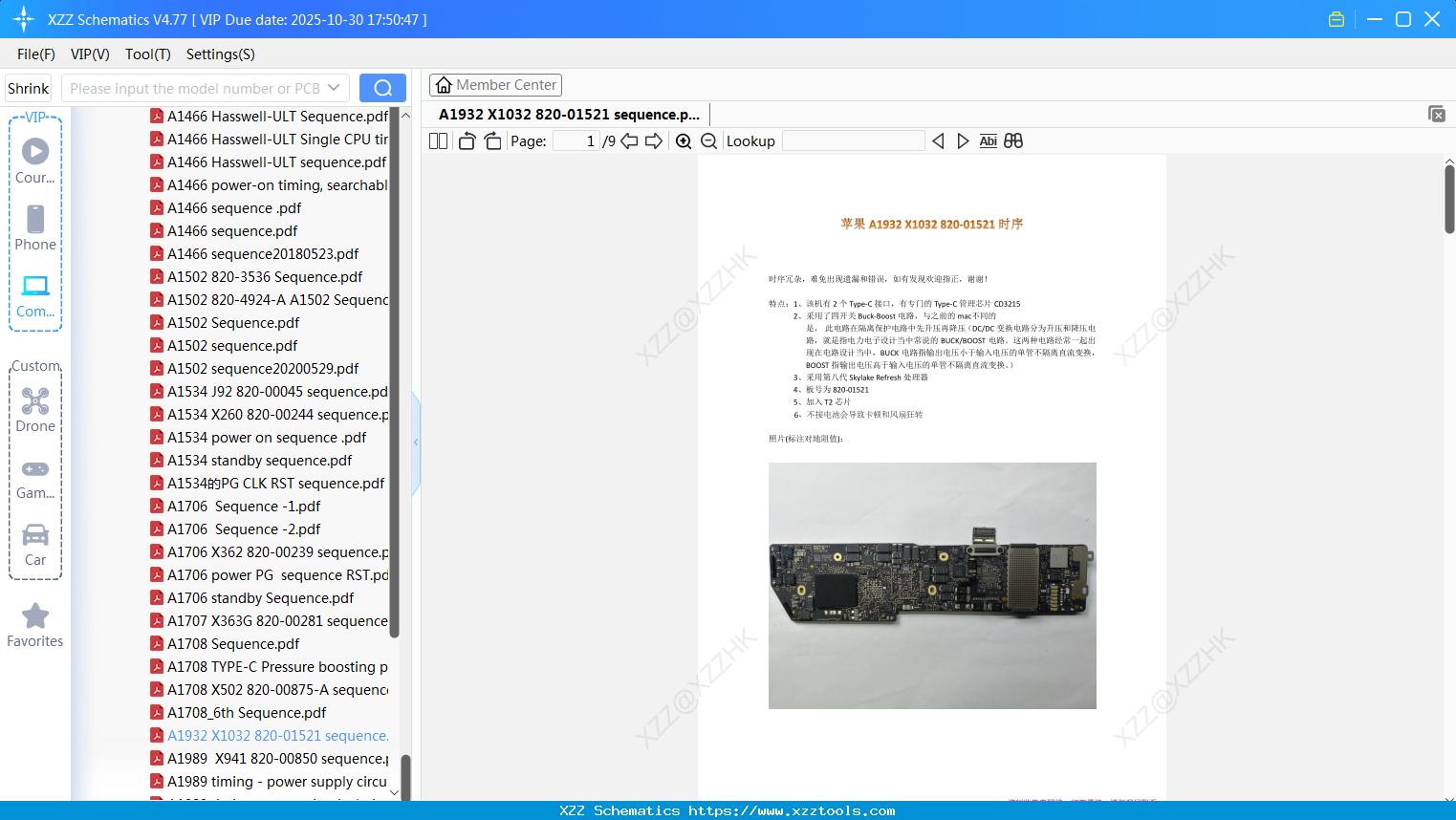Collapse the file list panel handle

click(416, 442)
